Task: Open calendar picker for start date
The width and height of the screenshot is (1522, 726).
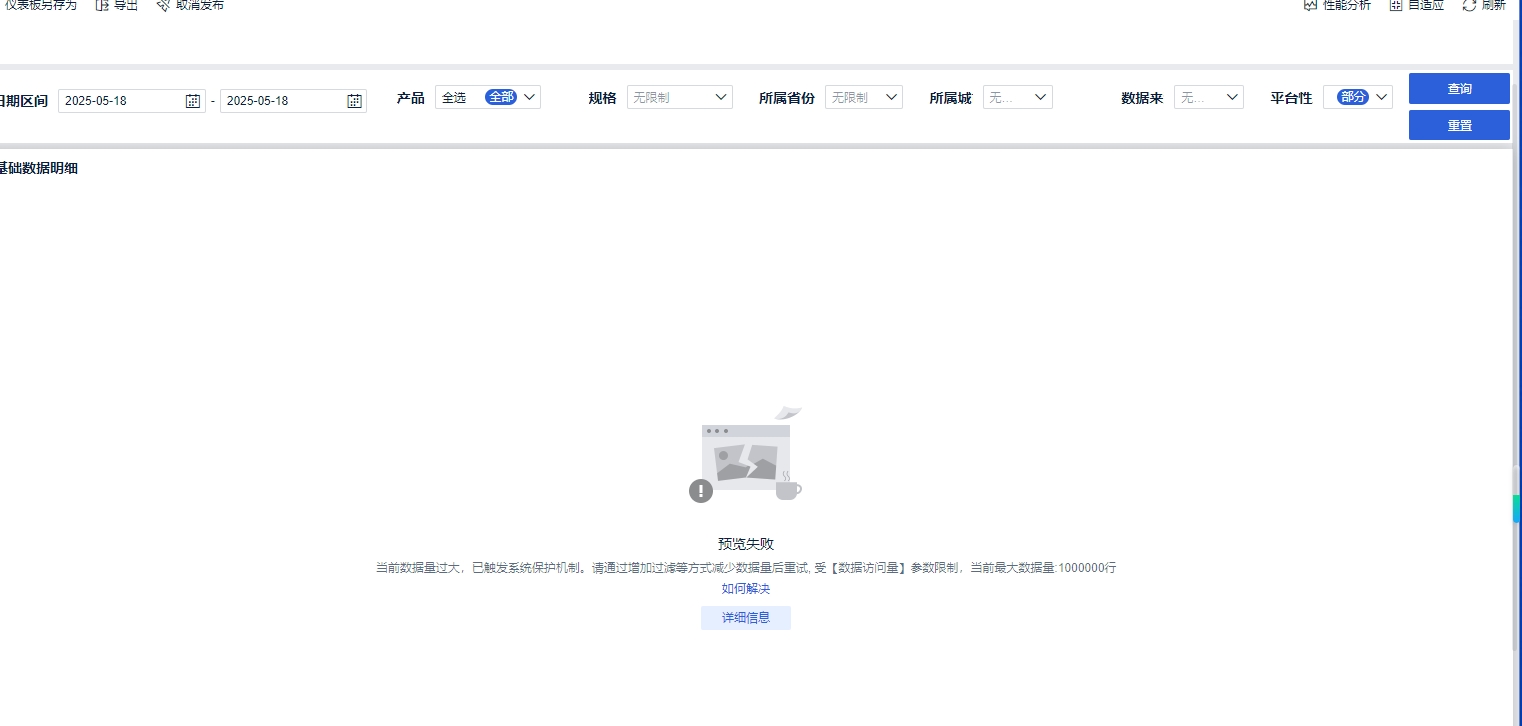Action: [x=193, y=101]
